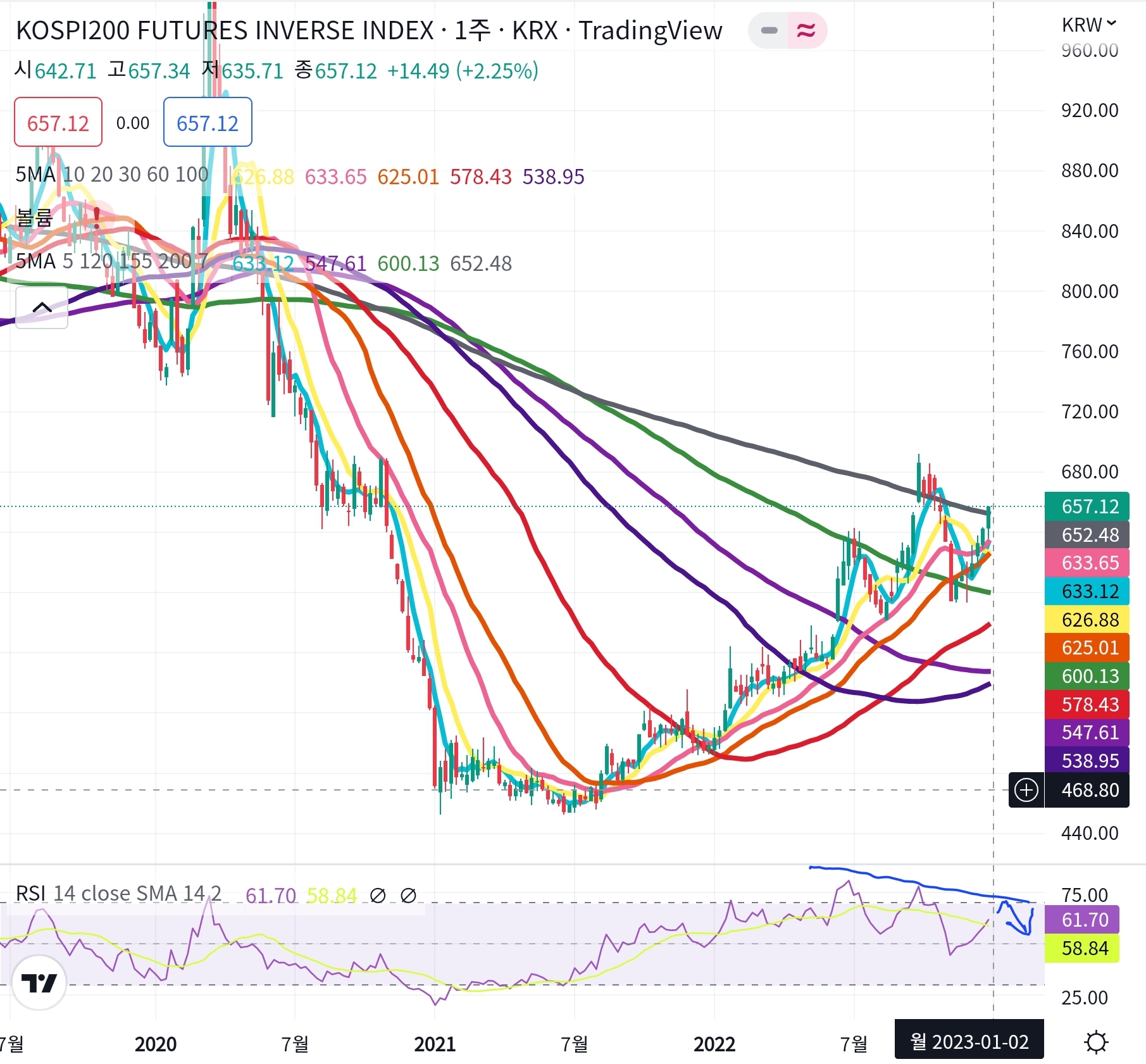Image resolution: width=1146 pixels, height=1064 pixels.
Task: Click the 25.00 RSI scale label
Action: (1085, 998)
